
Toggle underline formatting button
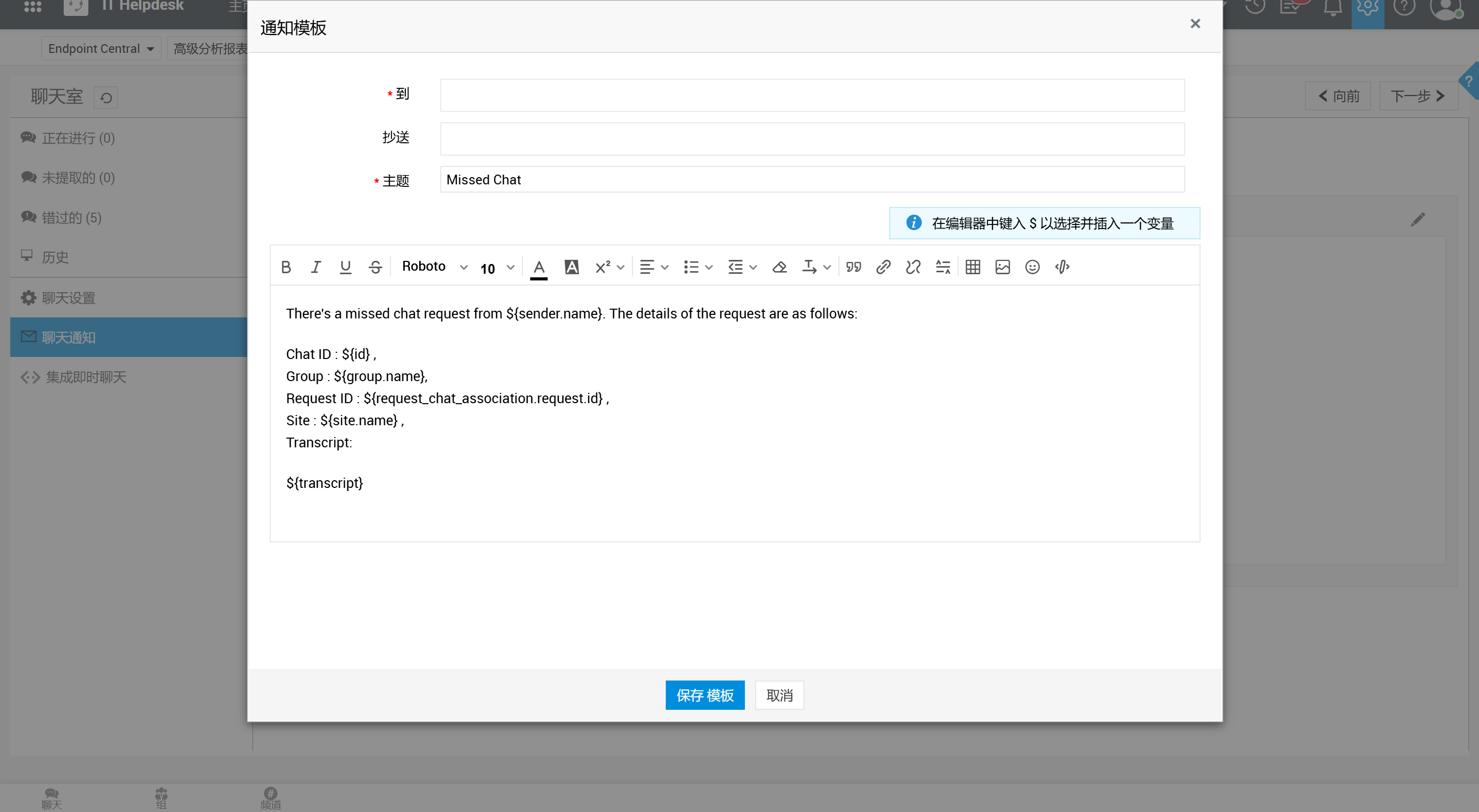click(345, 267)
